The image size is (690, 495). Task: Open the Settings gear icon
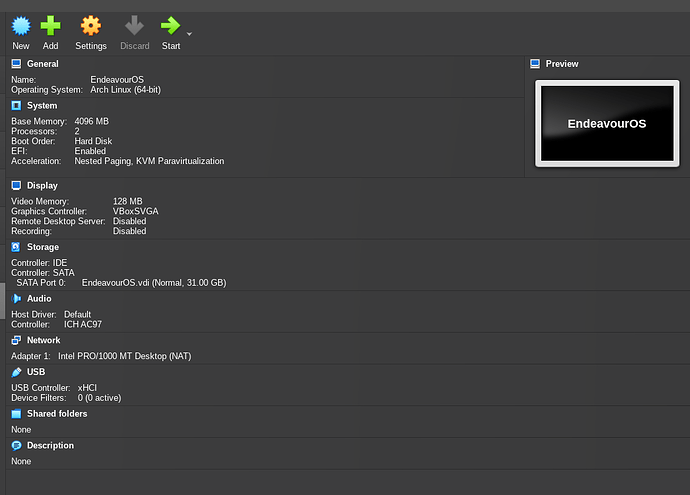pyautogui.click(x=91, y=26)
